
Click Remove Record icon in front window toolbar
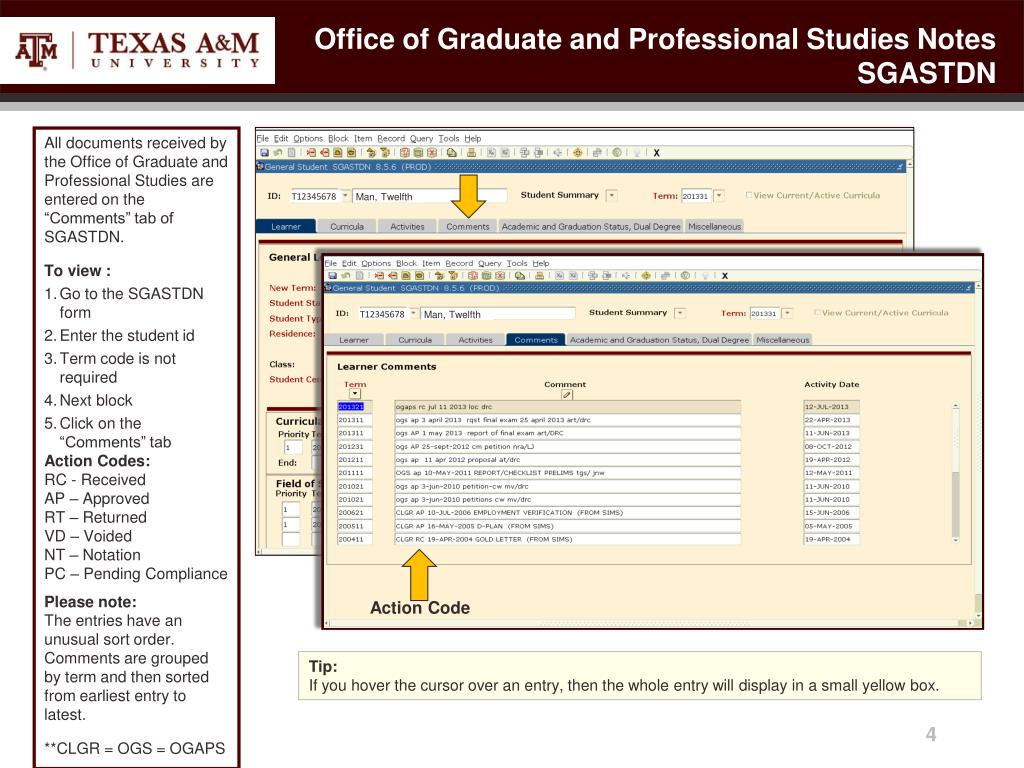pyautogui.click(x=392, y=276)
